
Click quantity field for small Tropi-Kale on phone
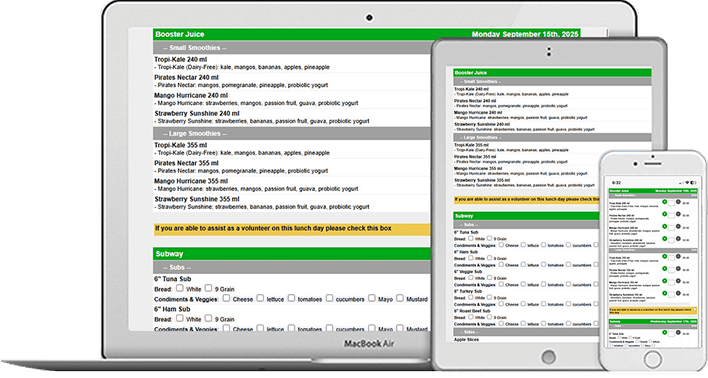[x=671, y=203]
